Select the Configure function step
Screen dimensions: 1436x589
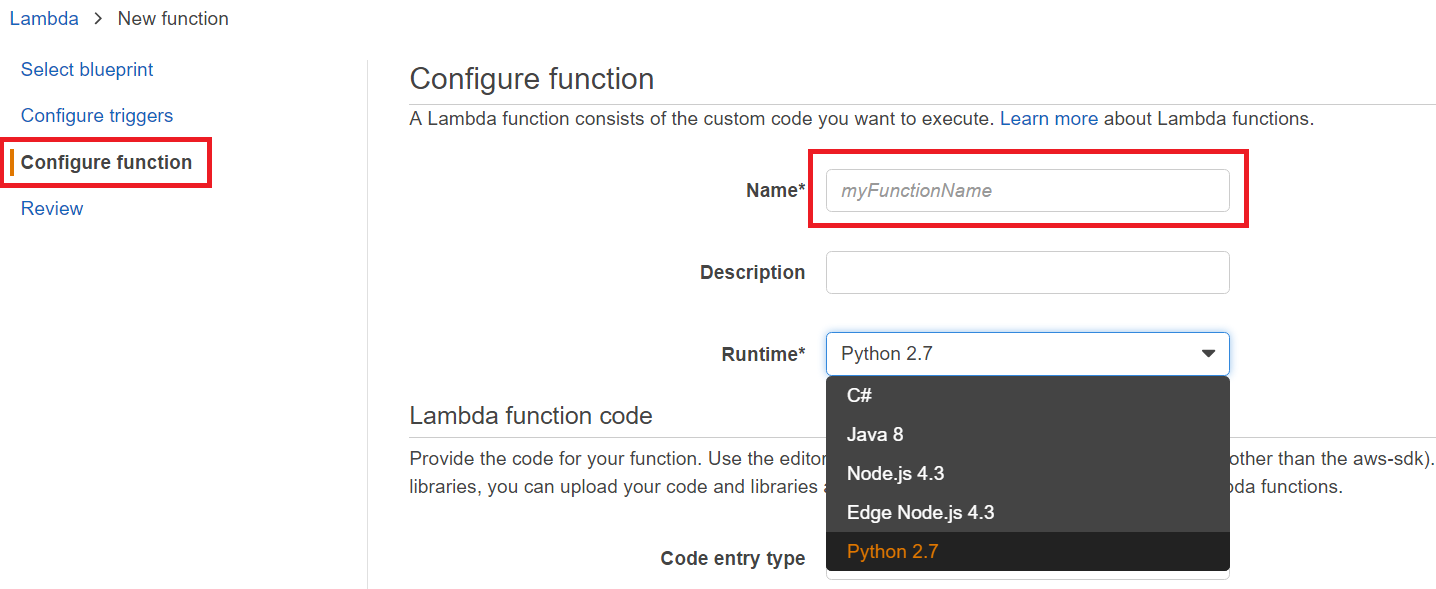pyautogui.click(x=106, y=161)
